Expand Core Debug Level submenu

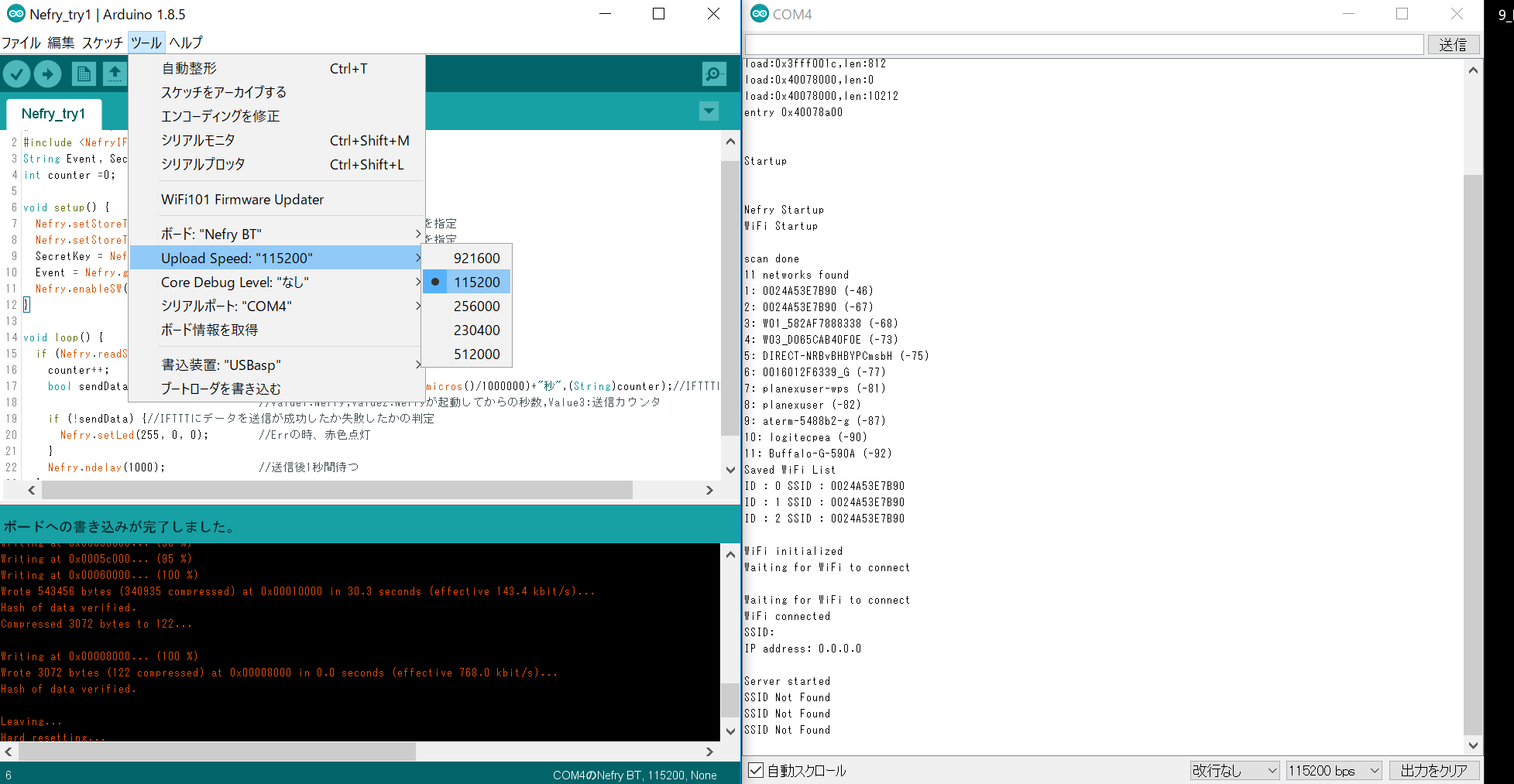pyautogui.click(x=277, y=282)
